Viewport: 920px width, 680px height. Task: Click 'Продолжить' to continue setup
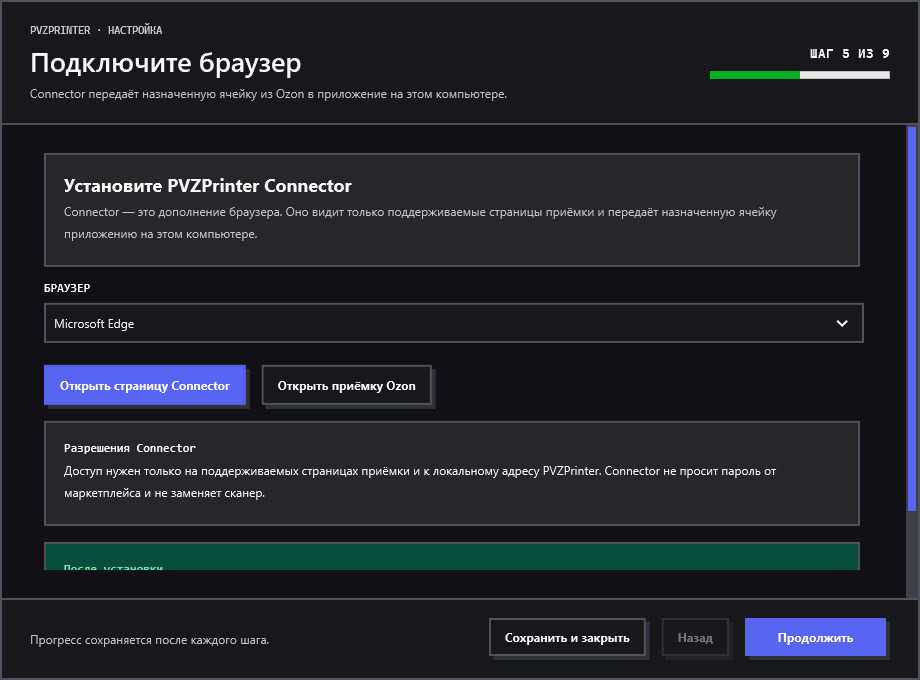point(815,637)
